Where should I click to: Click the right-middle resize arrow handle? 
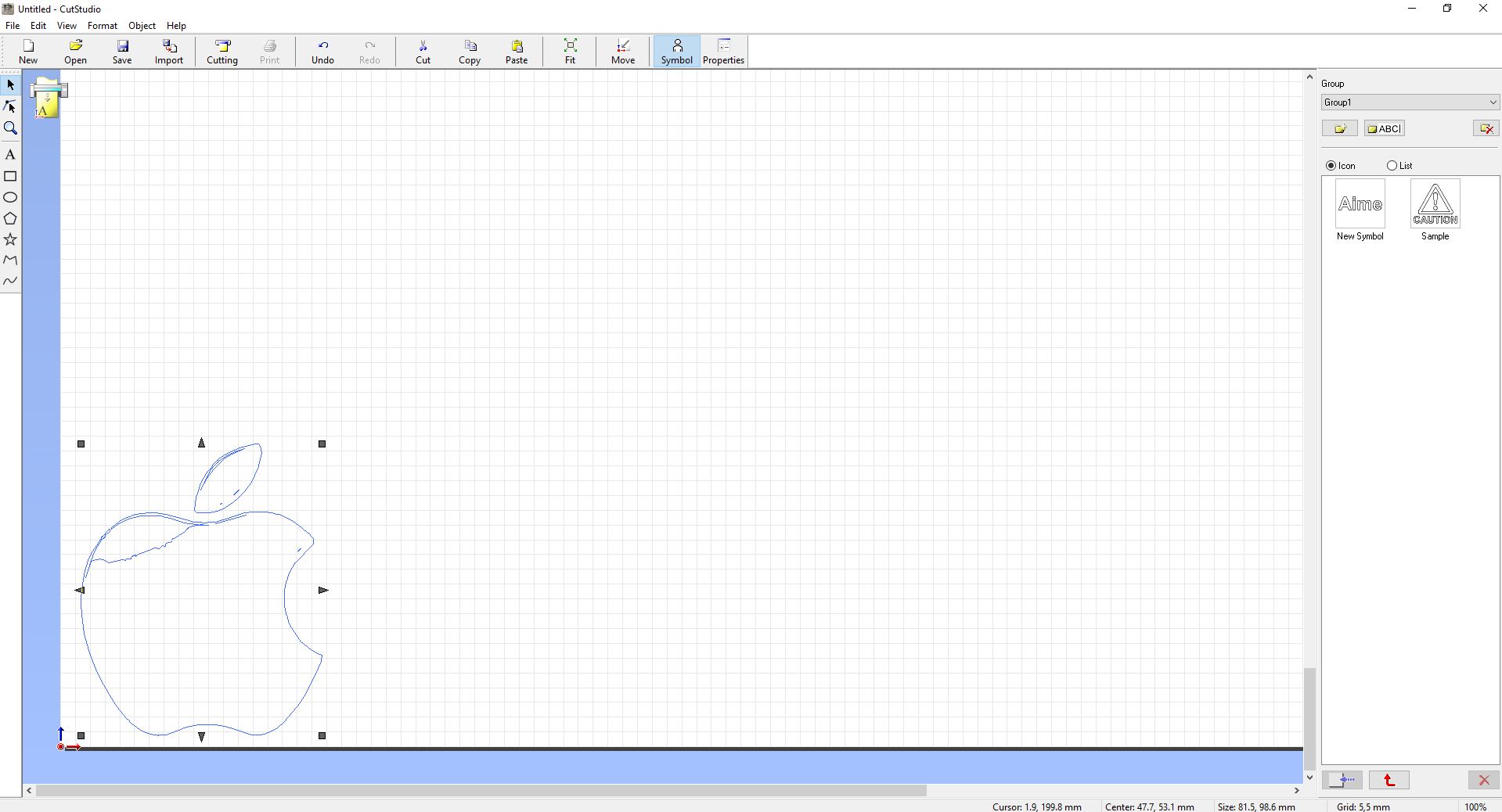tap(323, 590)
